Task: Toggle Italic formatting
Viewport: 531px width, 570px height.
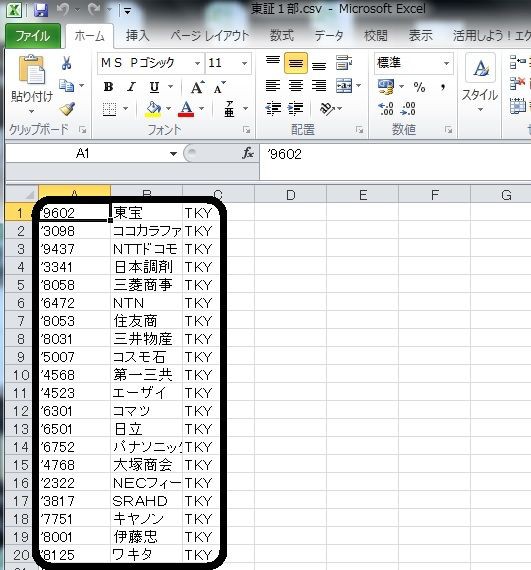Action: pos(131,87)
